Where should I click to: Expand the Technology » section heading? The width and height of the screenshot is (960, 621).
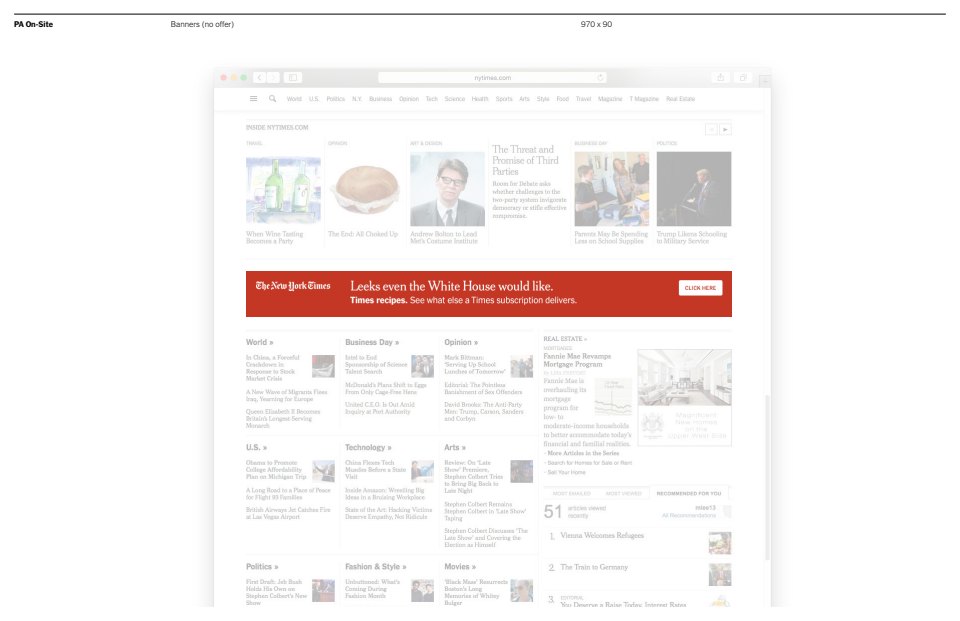point(368,448)
